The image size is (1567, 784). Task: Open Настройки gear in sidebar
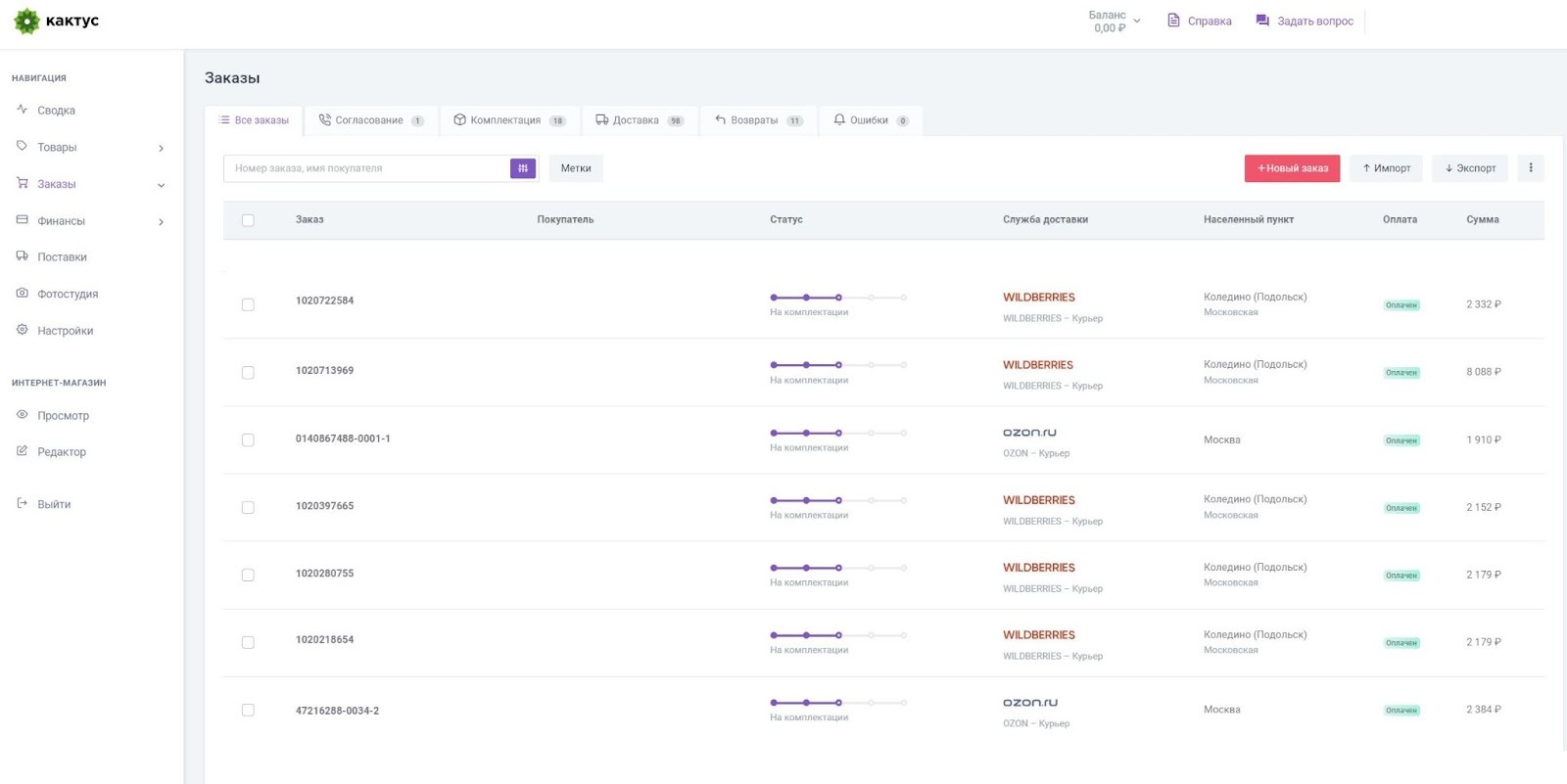pyautogui.click(x=23, y=330)
